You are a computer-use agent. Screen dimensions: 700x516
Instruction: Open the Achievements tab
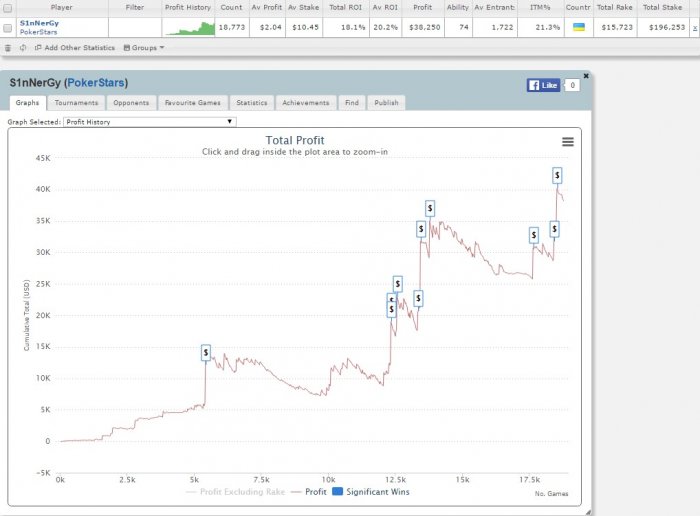[x=306, y=103]
